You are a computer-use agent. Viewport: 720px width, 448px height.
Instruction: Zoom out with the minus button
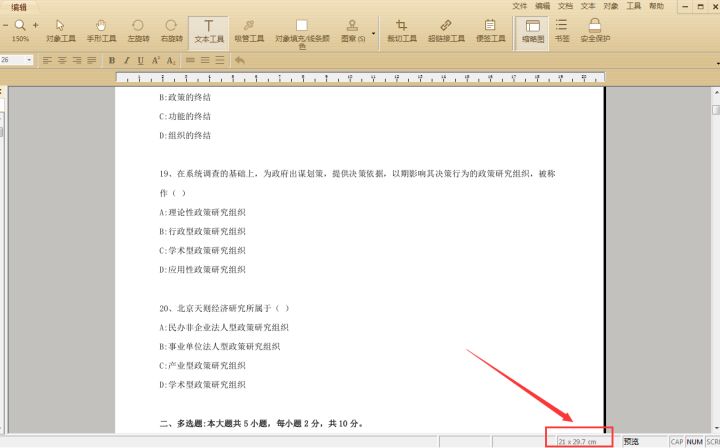[x=6, y=25]
